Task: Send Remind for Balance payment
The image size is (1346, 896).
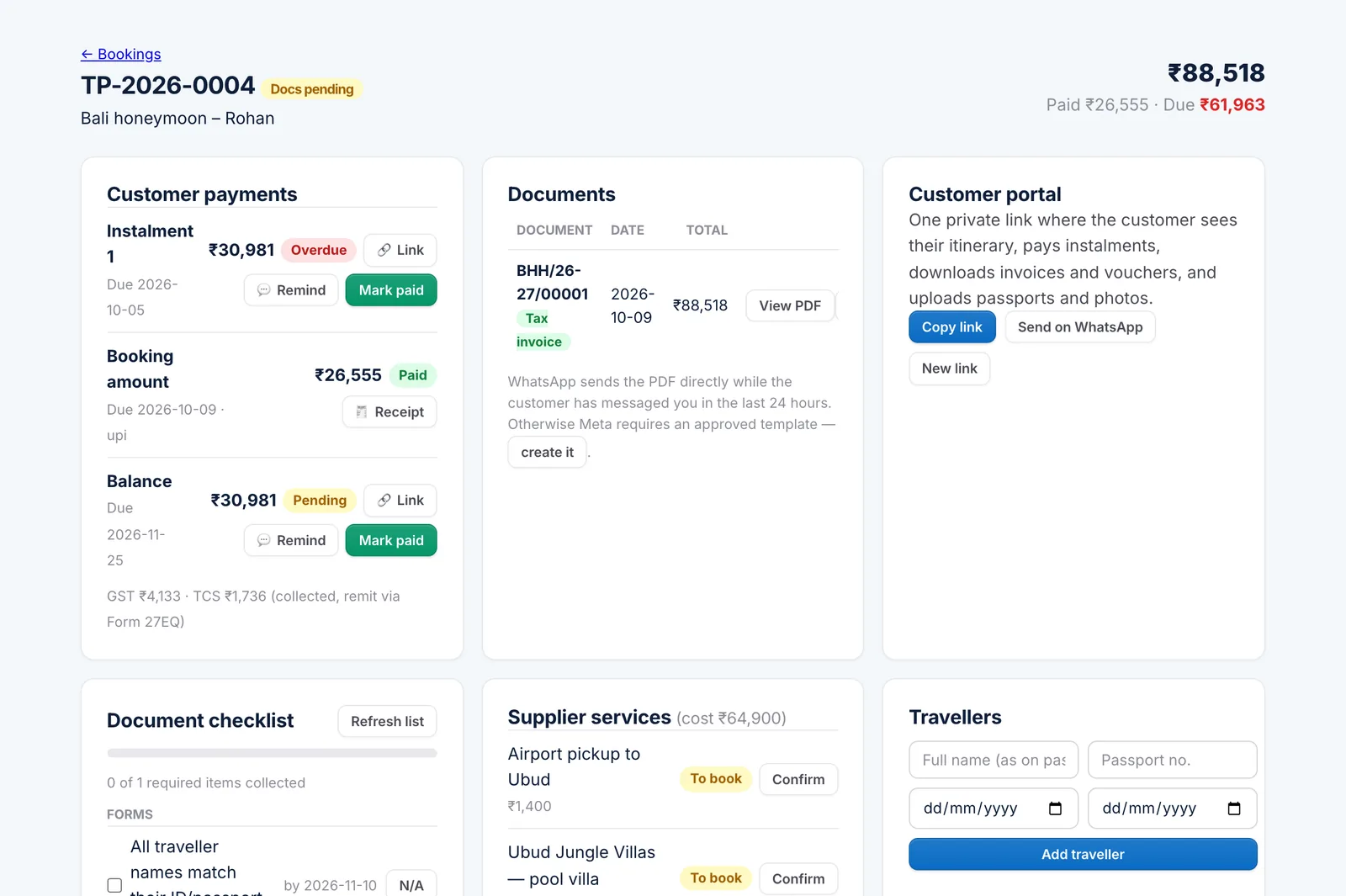Action: (x=291, y=540)
